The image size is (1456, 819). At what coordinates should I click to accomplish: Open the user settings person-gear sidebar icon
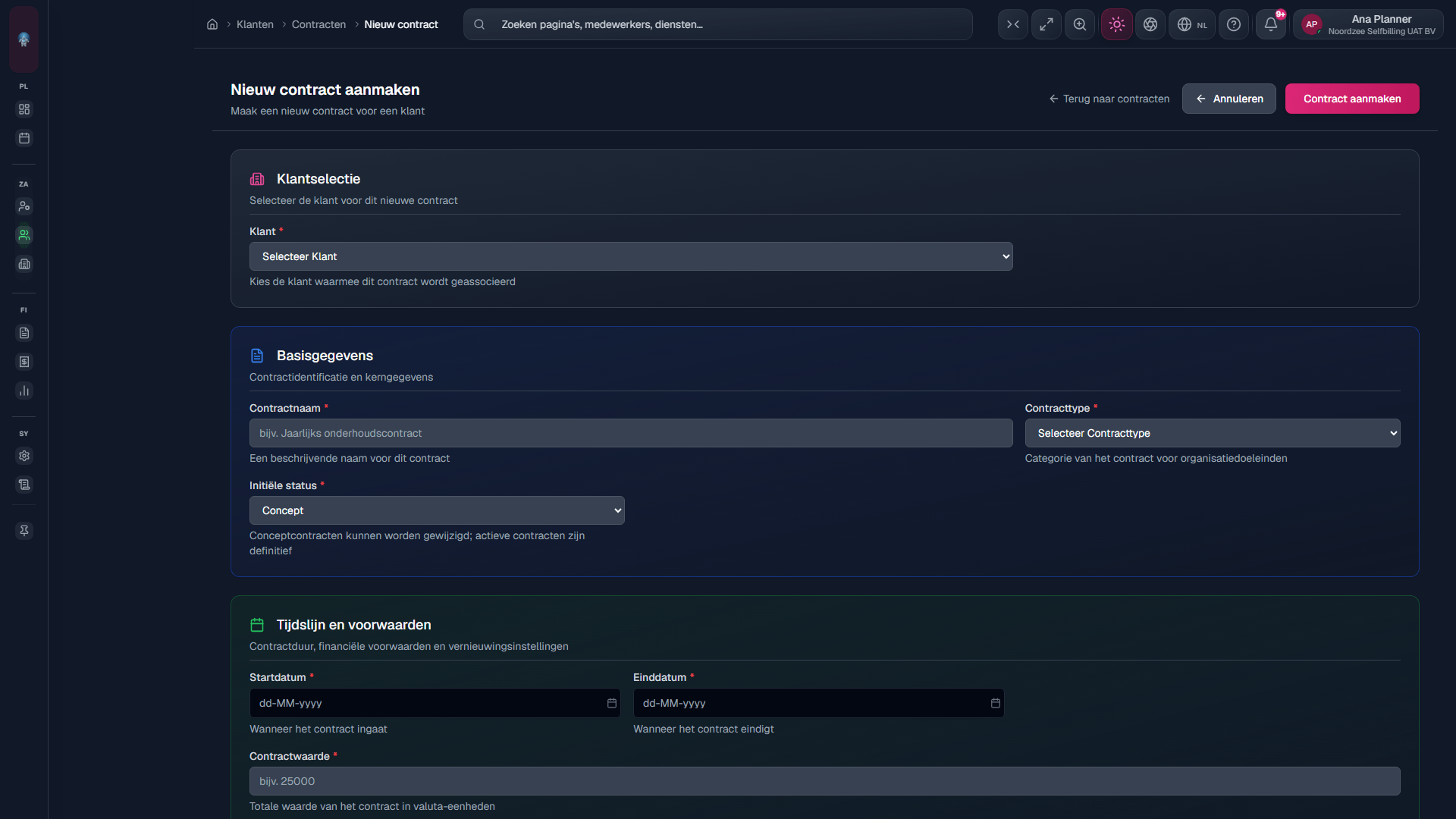click(24, 206)
